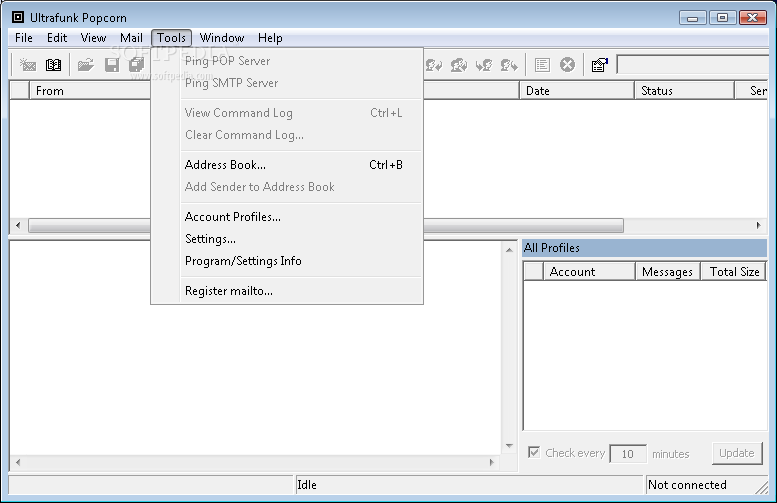Click the message list scroll-right arrow
The image size is (777, 503).
(x=759, y=225)
